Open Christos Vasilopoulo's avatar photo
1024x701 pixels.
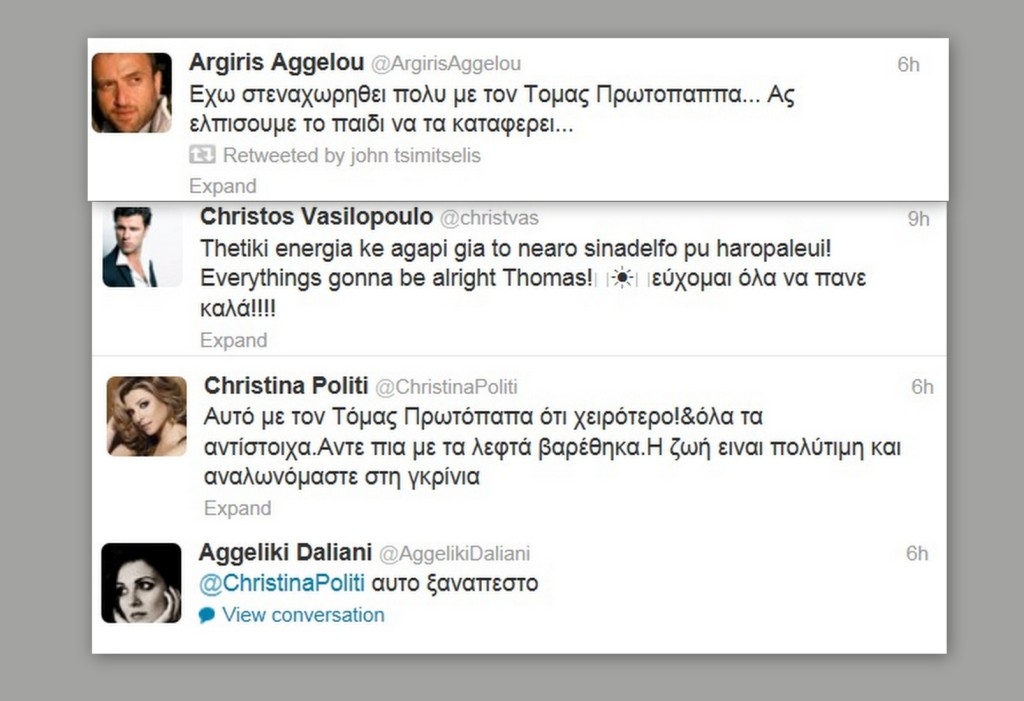click(142, 247)
